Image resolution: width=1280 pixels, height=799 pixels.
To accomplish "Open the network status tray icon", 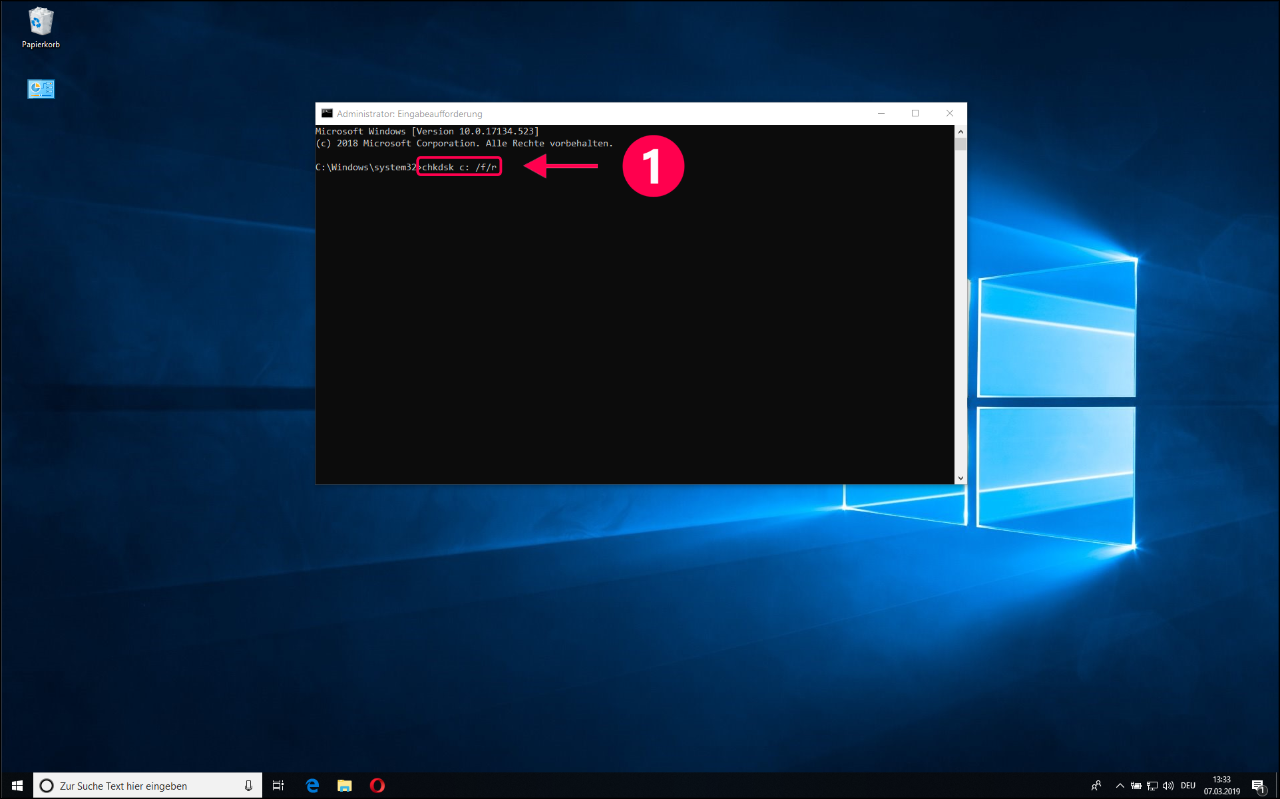I will (x=1152, y=786).
